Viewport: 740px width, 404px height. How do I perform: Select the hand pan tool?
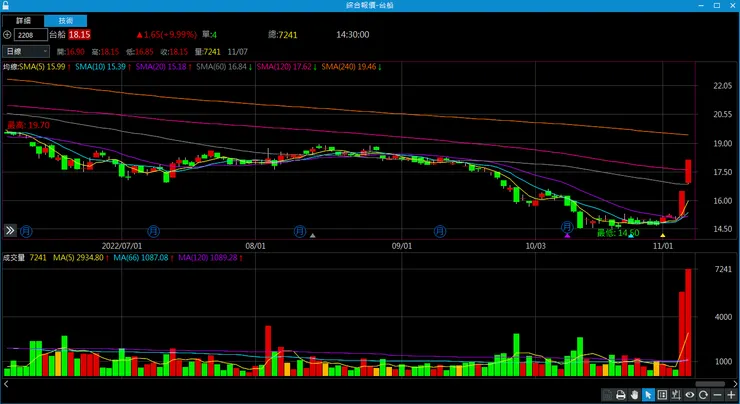[634, 395]
